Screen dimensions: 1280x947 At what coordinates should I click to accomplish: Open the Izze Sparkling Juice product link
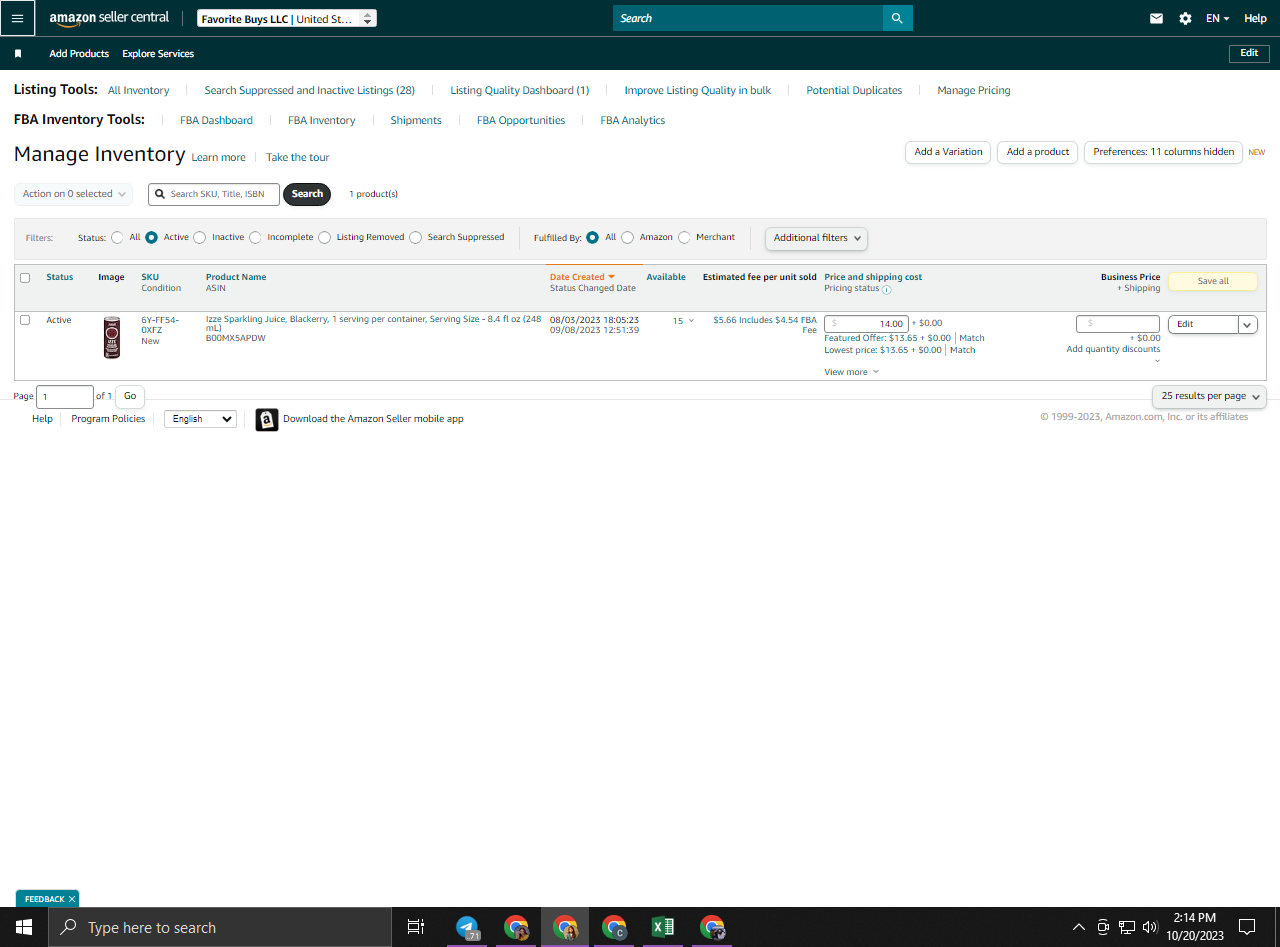[374, 323]
